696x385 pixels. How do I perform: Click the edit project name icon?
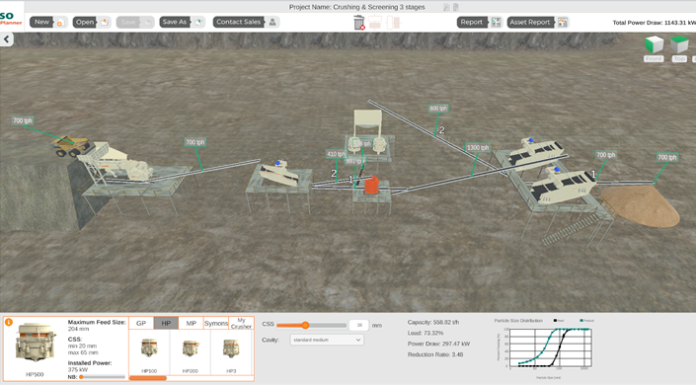coord(446,7)
